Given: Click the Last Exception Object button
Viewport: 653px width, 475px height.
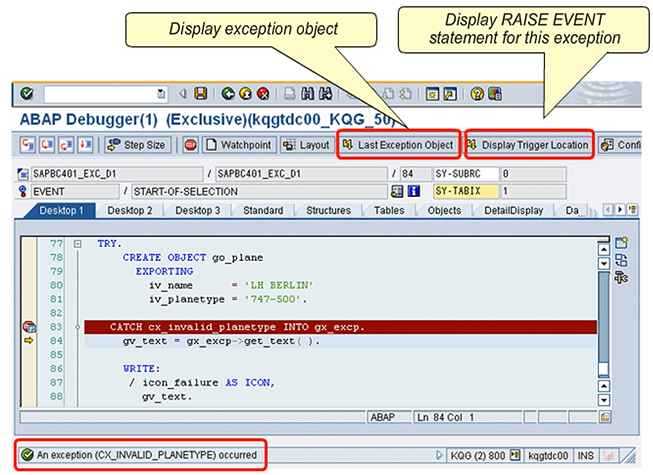Looking at the screenshot, I should pos(398,145).
